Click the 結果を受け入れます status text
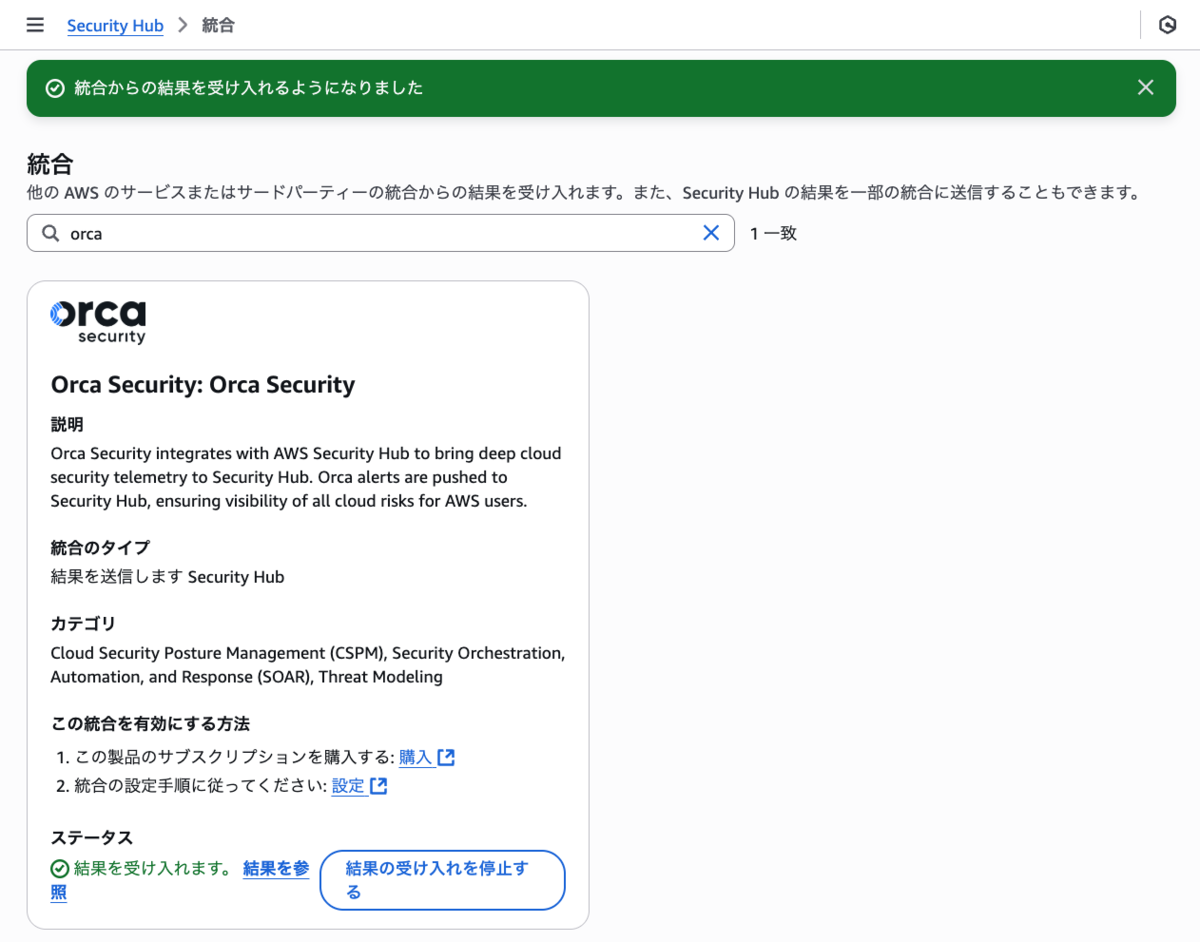The height and width of the screenshot is (942, 1200). point(153,868)
